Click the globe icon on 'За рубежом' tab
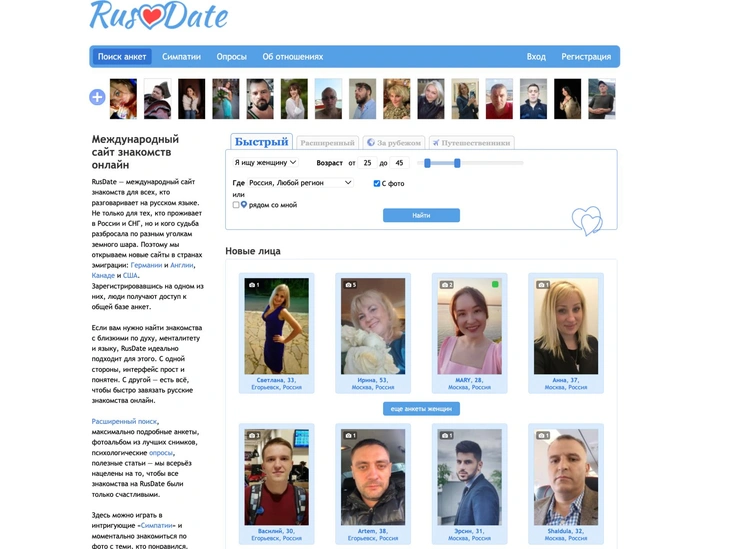This screenshot has height=549, width=732. [x=371, y=142]
